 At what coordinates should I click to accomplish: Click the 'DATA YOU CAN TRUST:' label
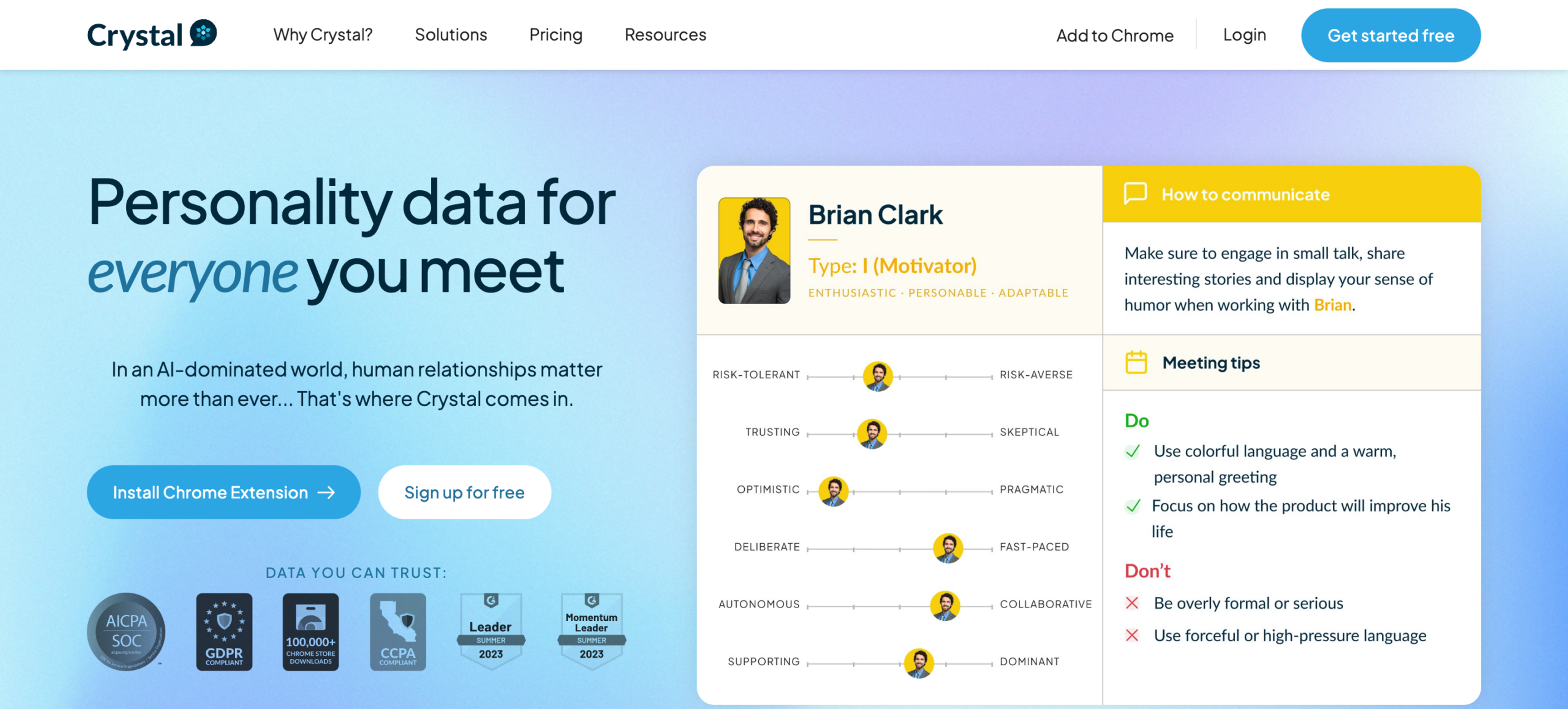[357, 573]
